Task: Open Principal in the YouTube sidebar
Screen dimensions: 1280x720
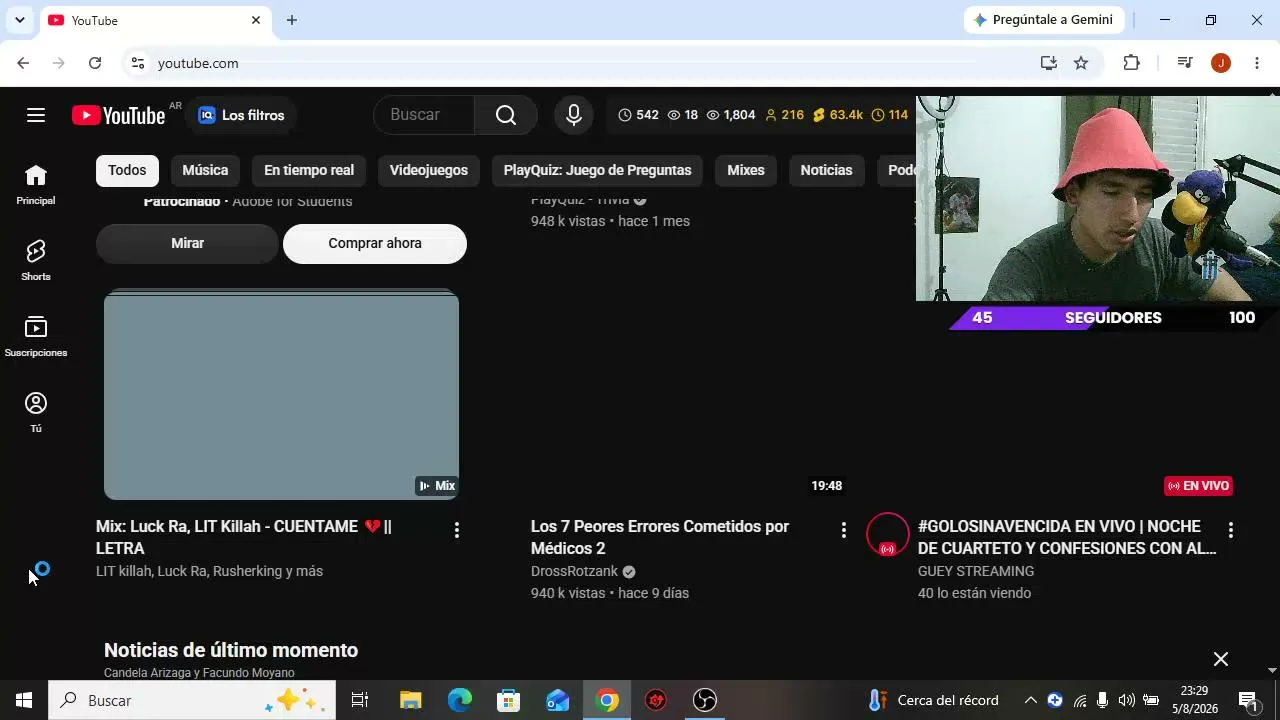Action: [x=36, y=185]
